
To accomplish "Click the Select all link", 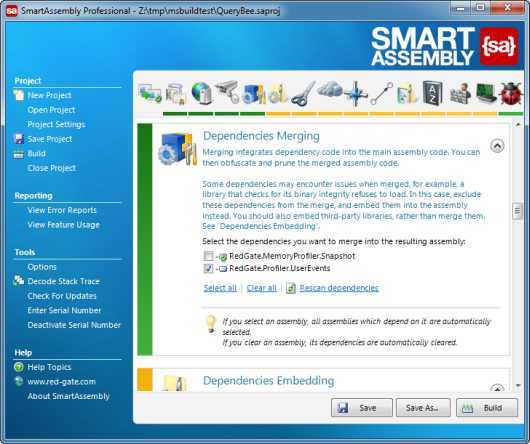I will [220, 288].
